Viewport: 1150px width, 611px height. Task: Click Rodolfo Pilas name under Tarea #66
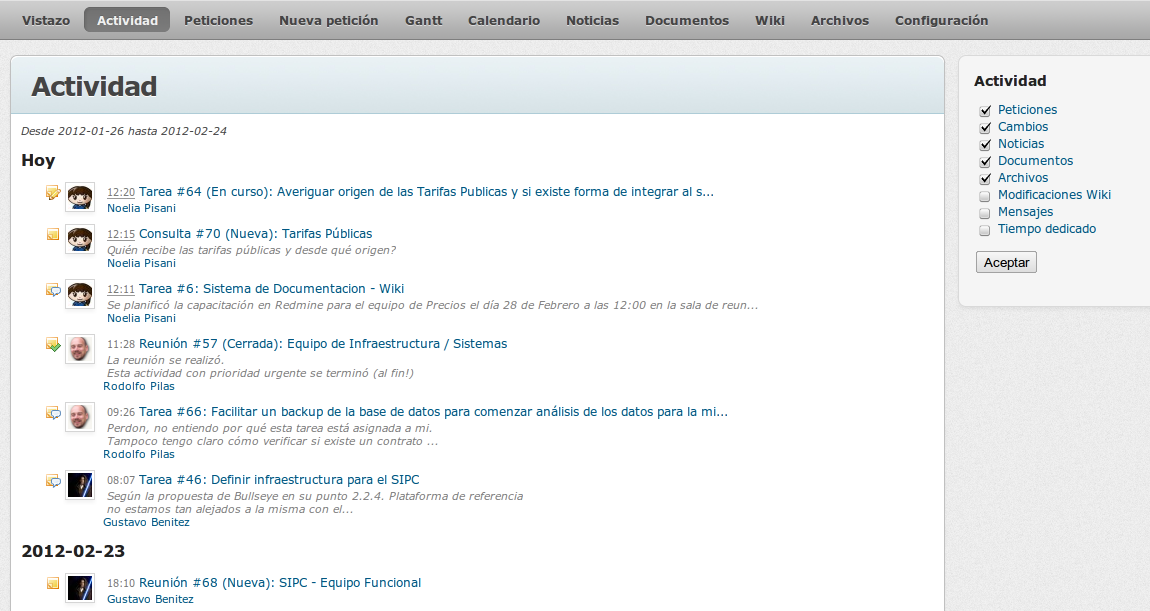139,455
